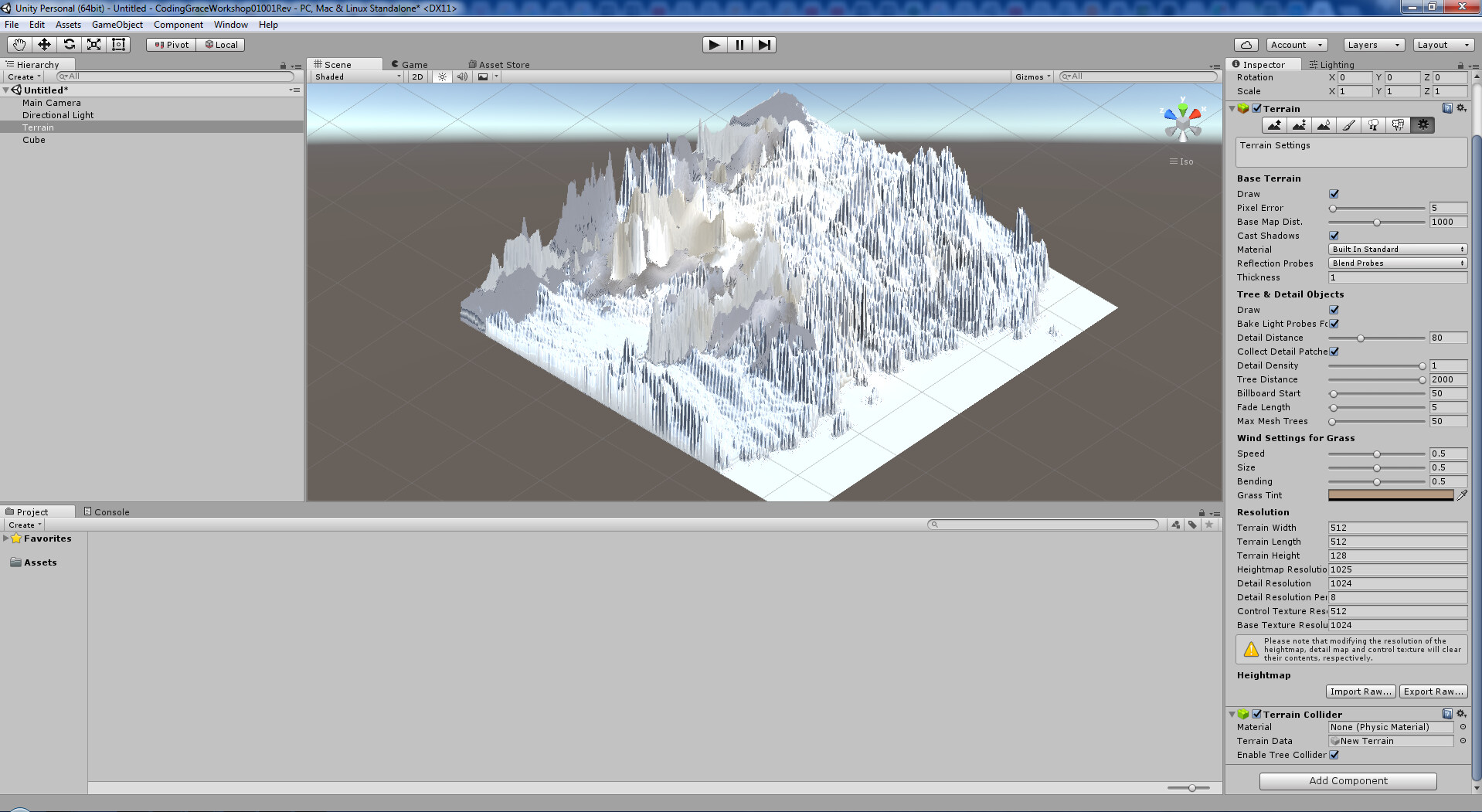Select the Paint Details terrain tool
Screen dimensions: 1482x812
click(x=1398, y=124)
